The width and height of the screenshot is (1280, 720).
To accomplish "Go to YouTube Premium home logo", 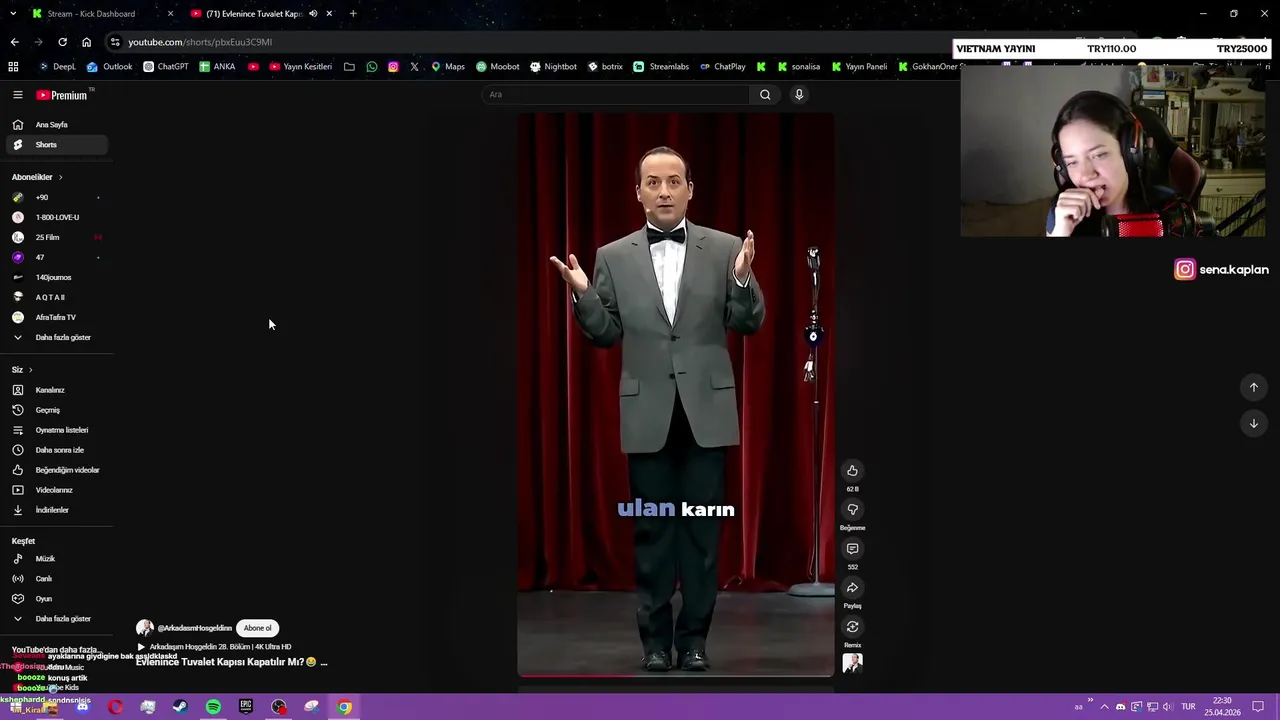I will [x=62, y=95].
